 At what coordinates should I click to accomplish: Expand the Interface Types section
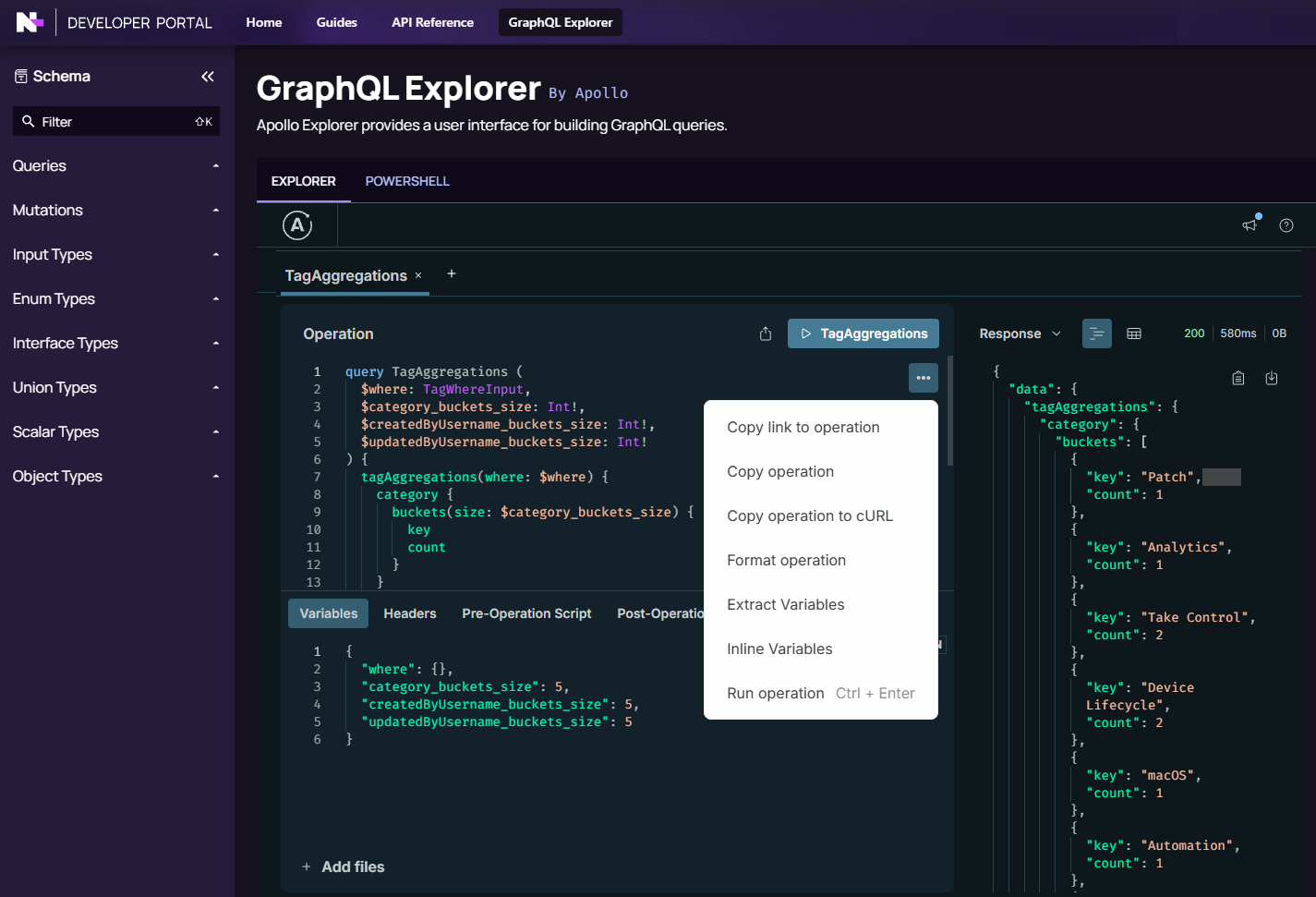pos(116,344)
